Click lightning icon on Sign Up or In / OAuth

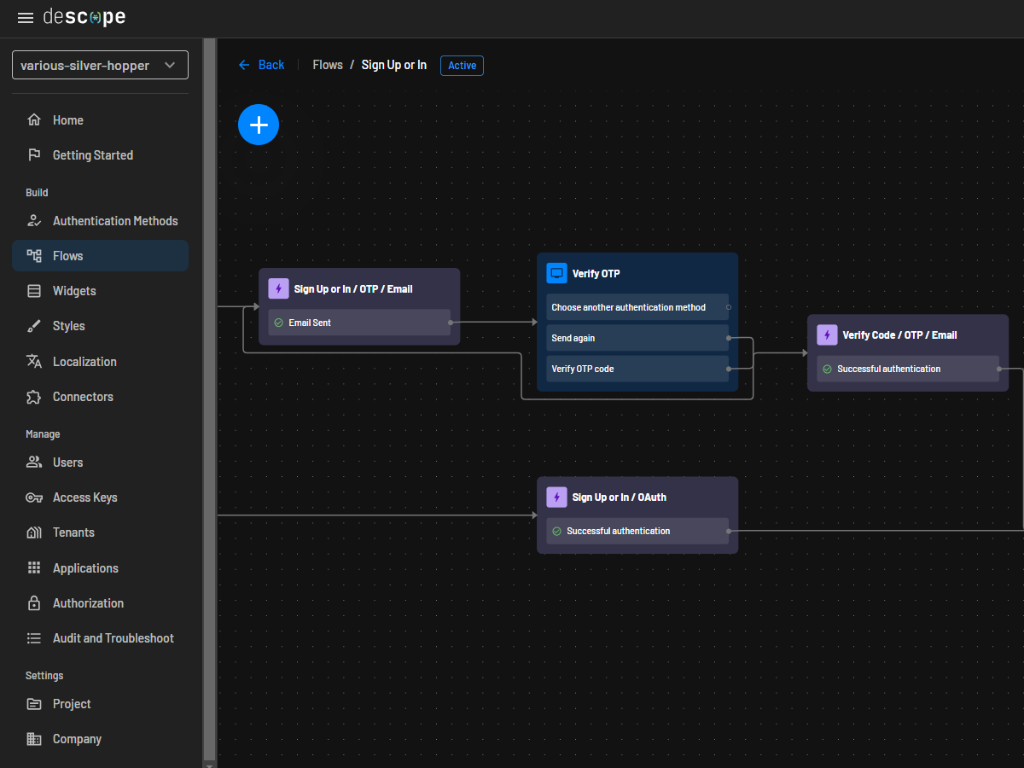(x=557, y=497)
